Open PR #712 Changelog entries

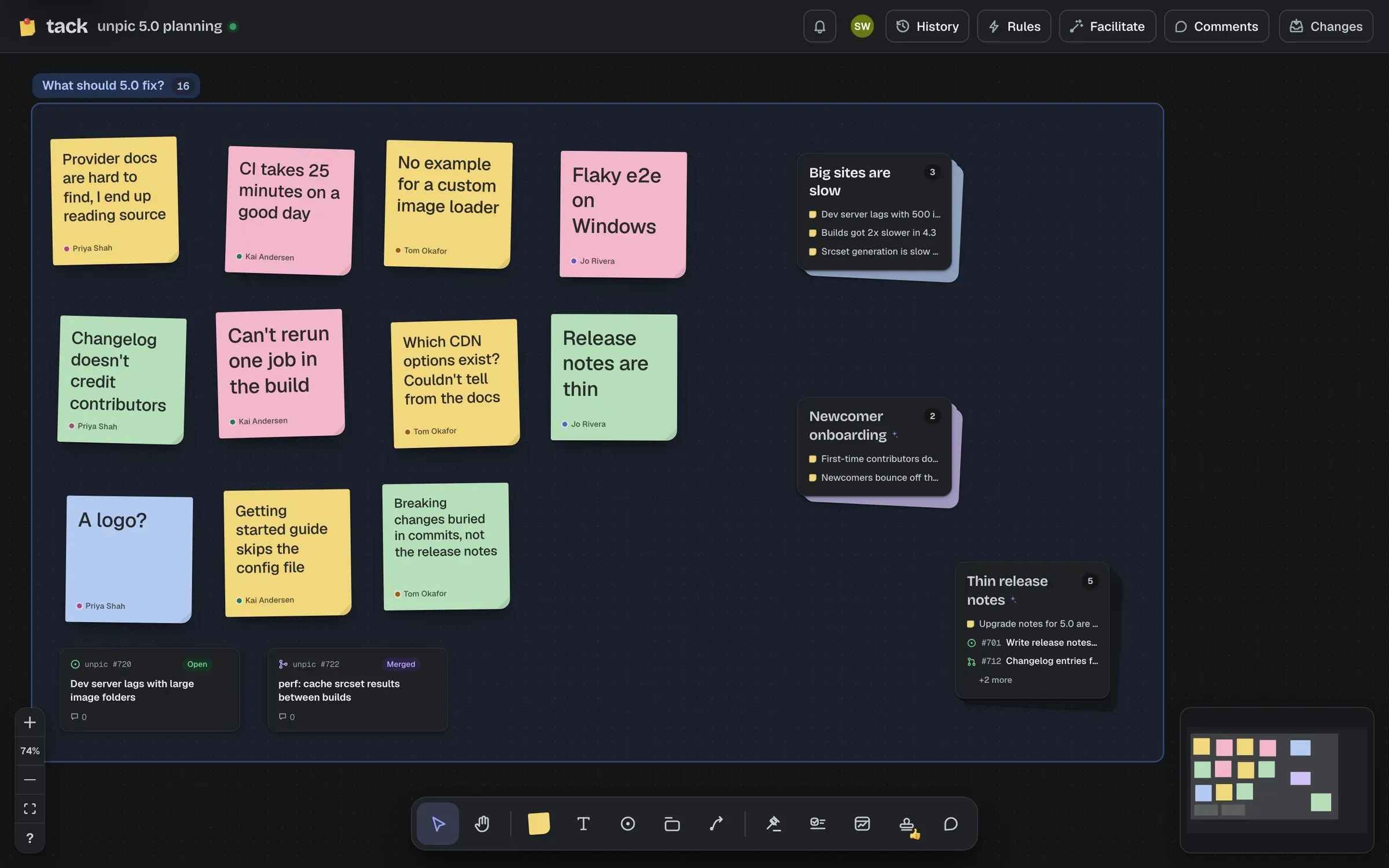coord(1032,661)
